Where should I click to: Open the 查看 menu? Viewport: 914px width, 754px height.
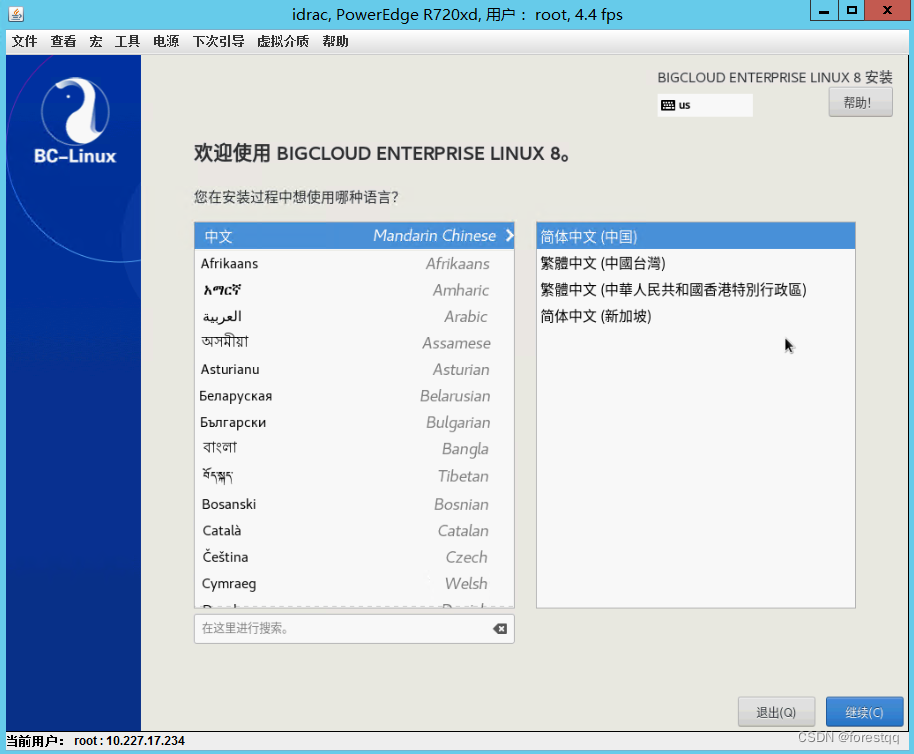click(x=63, y=41)
